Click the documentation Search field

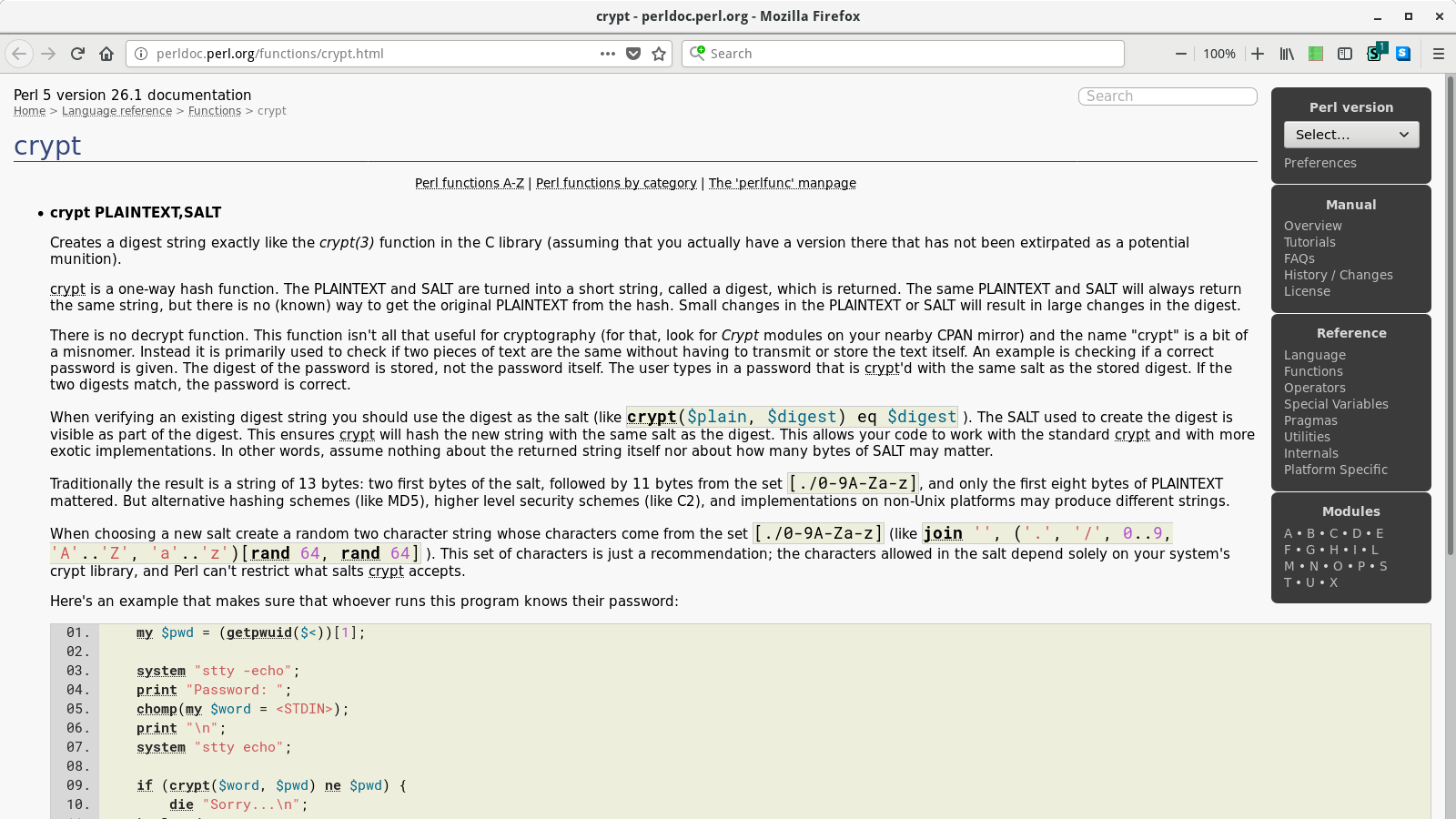(1167, 96)
